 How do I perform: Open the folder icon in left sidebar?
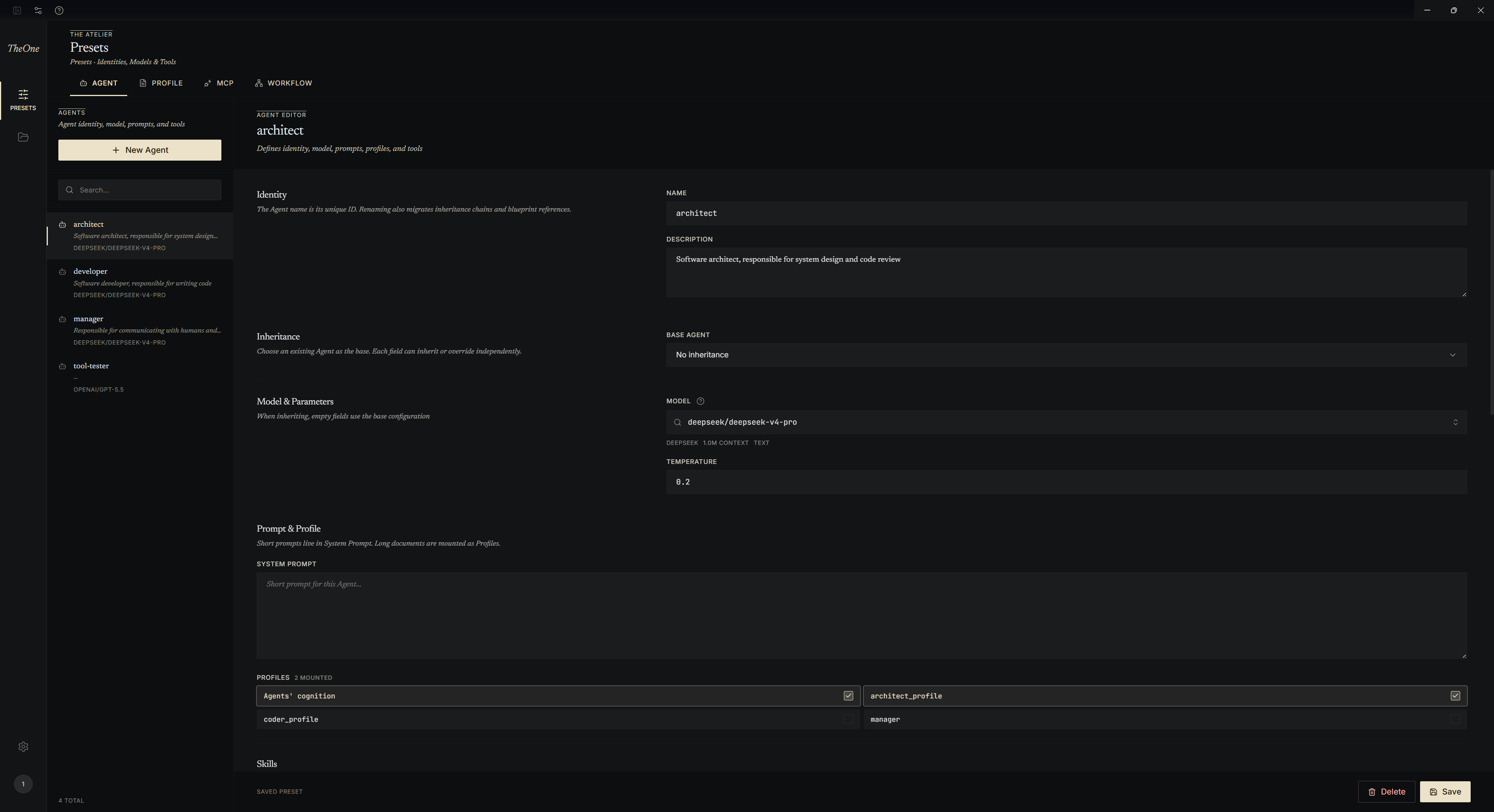[x=23, y=137]
